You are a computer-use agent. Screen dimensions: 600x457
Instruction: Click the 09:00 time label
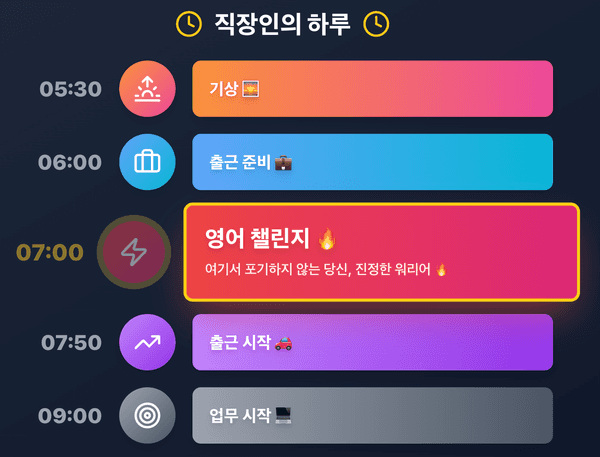(x=71, y=415)
